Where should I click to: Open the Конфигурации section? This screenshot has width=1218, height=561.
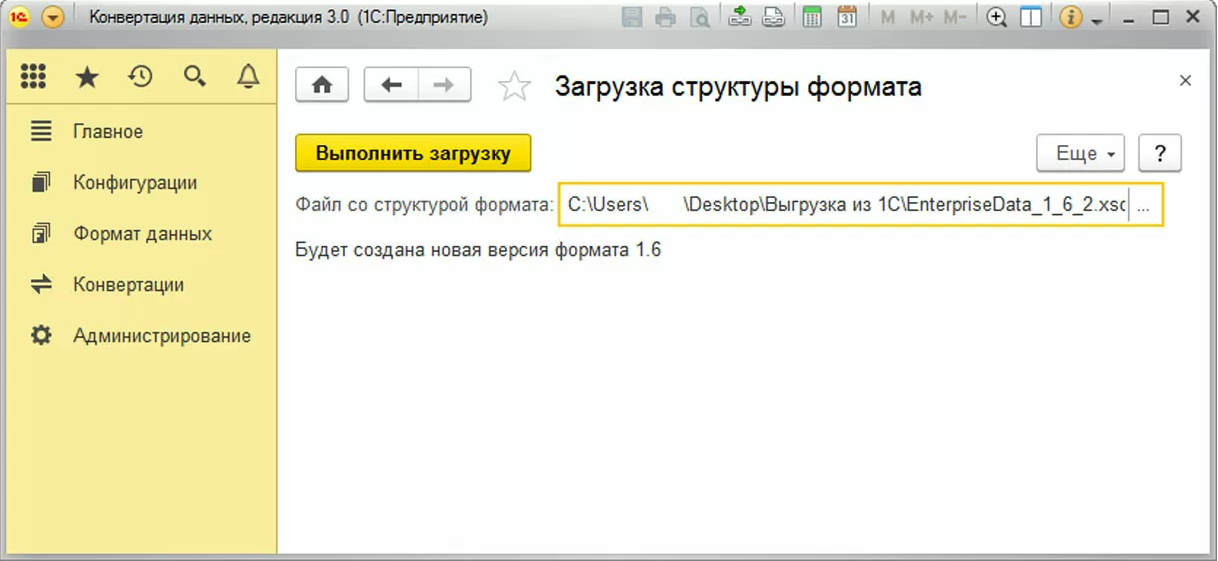click(134, 183)
